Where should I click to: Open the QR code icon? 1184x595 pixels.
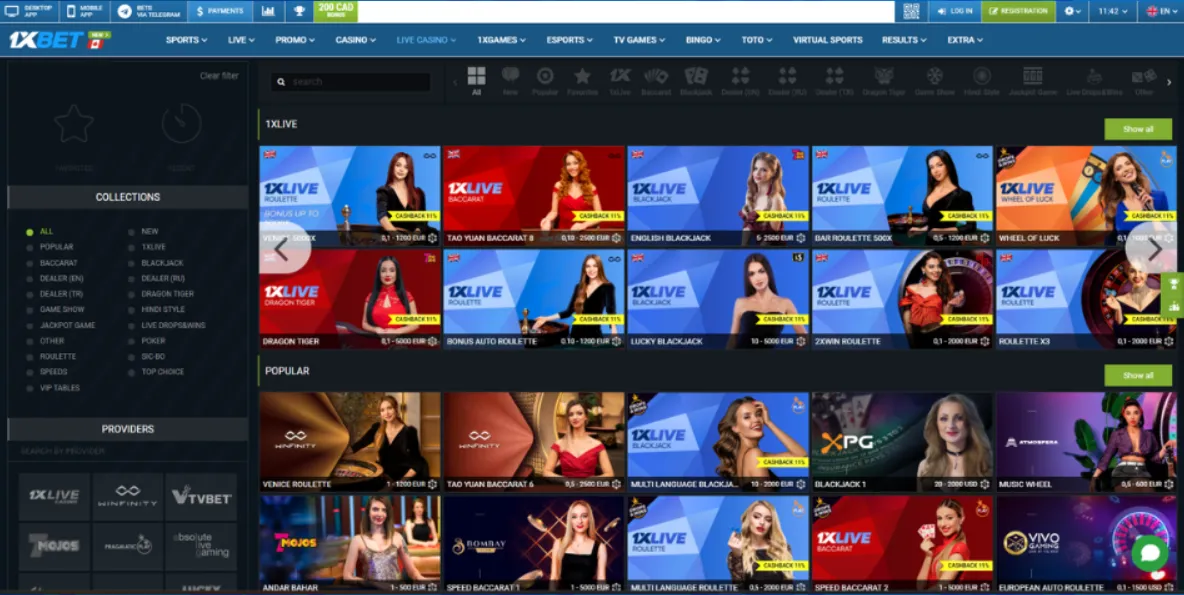pos(911,11)
